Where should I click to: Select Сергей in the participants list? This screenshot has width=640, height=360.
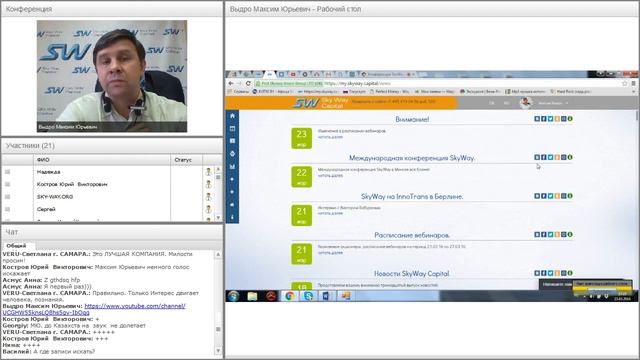pos(46,209)
